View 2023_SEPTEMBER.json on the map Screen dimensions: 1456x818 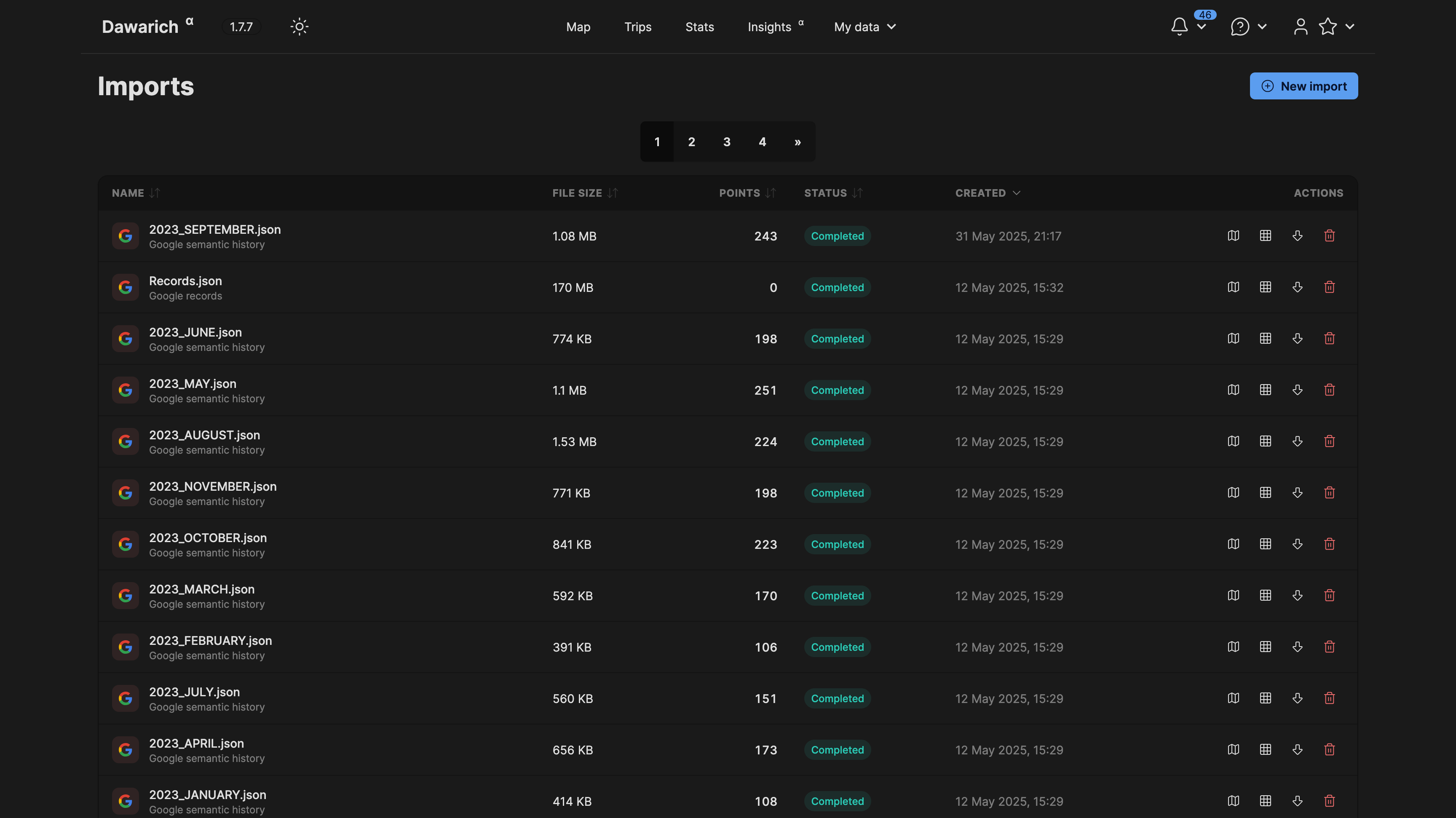point(1233,235)
